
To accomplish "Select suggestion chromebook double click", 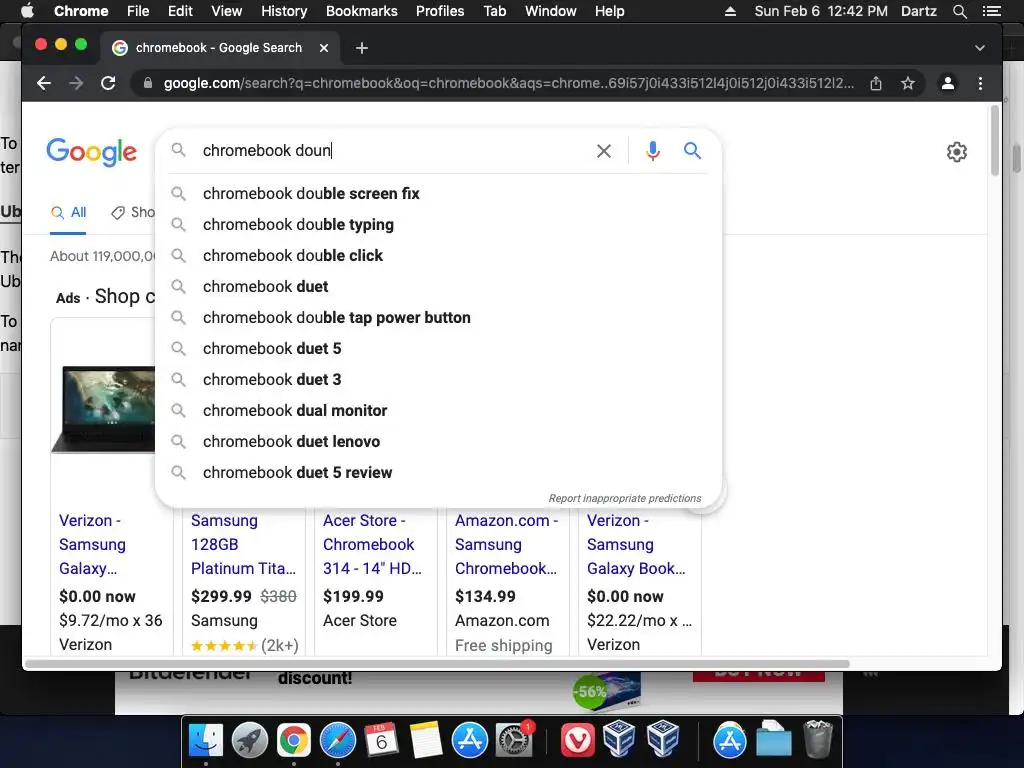I will pos(438,255).
